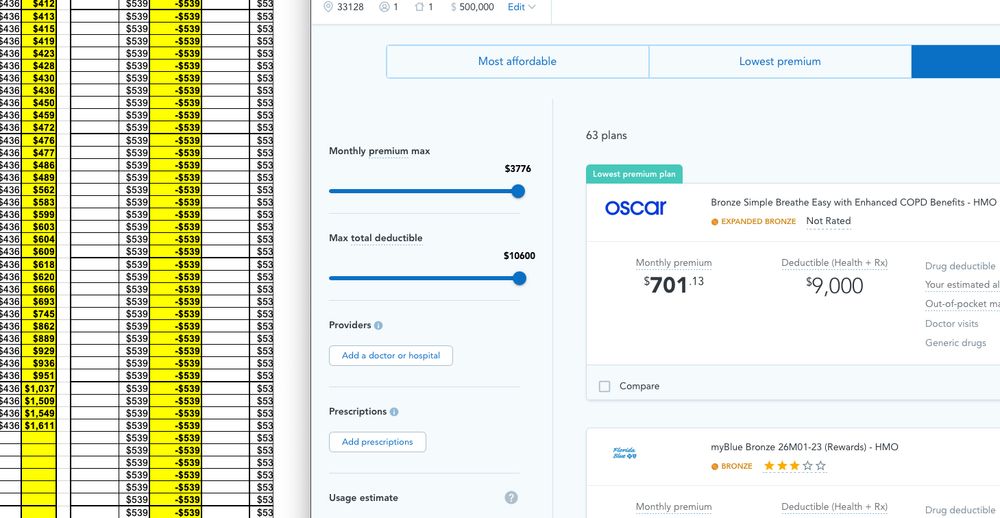Click the EXPANDED BRONZE metal level badge
Viewport: 1000px width, 518px height.
coord(753,221)
